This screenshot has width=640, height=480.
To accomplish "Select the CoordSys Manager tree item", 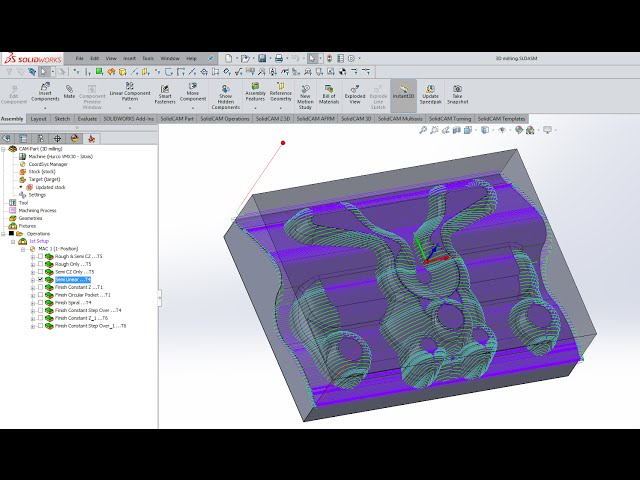I will [48, 164].
